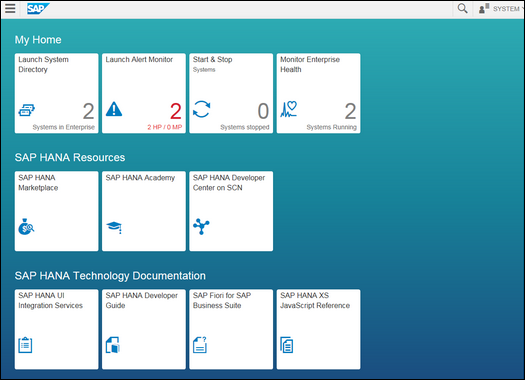Click the stopped systems count 0
This screenshot has width=525, height=380.
click(263, 111)
